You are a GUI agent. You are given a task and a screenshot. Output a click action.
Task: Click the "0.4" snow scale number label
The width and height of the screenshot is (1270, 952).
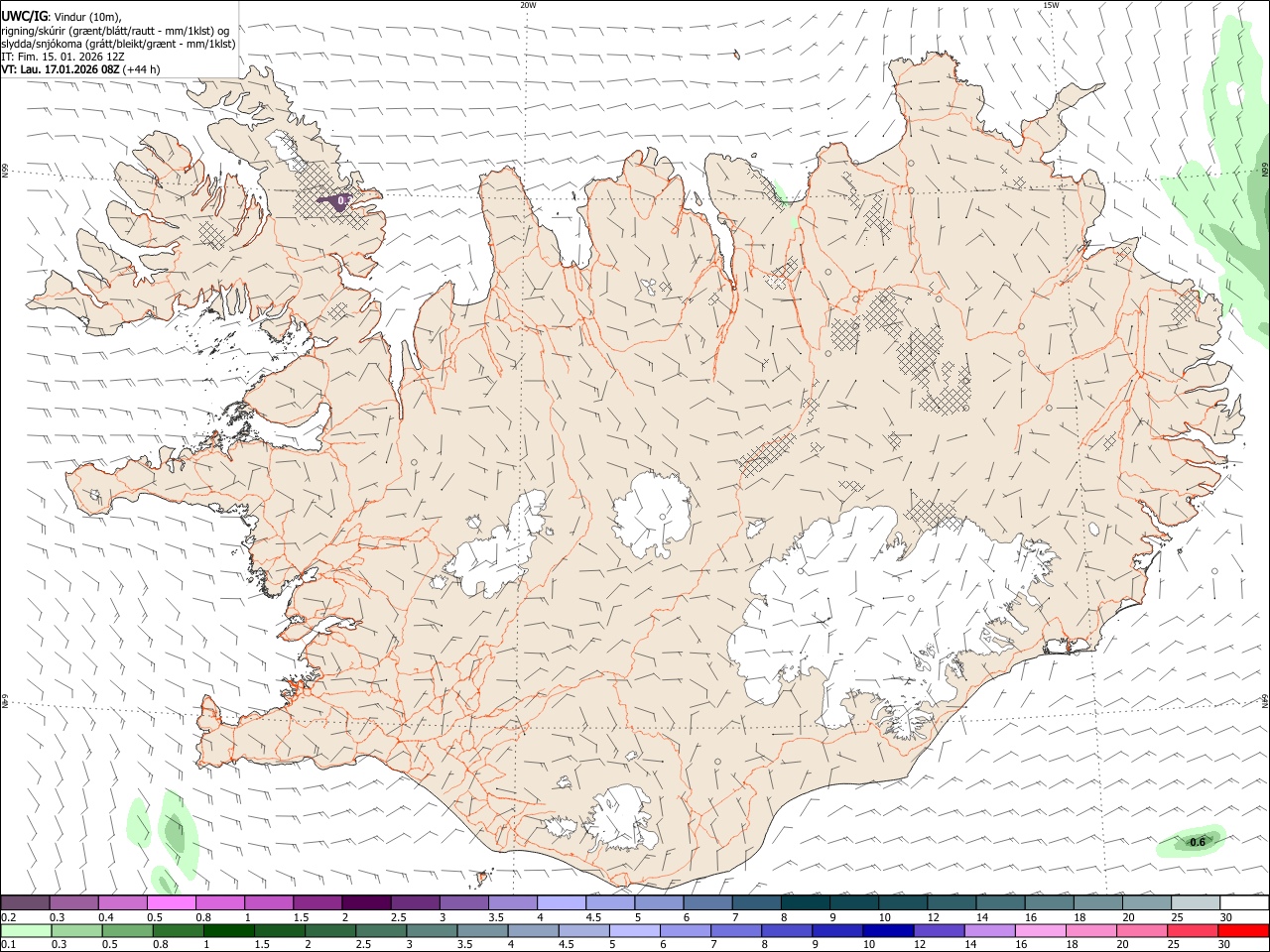(x=106, y=917)
